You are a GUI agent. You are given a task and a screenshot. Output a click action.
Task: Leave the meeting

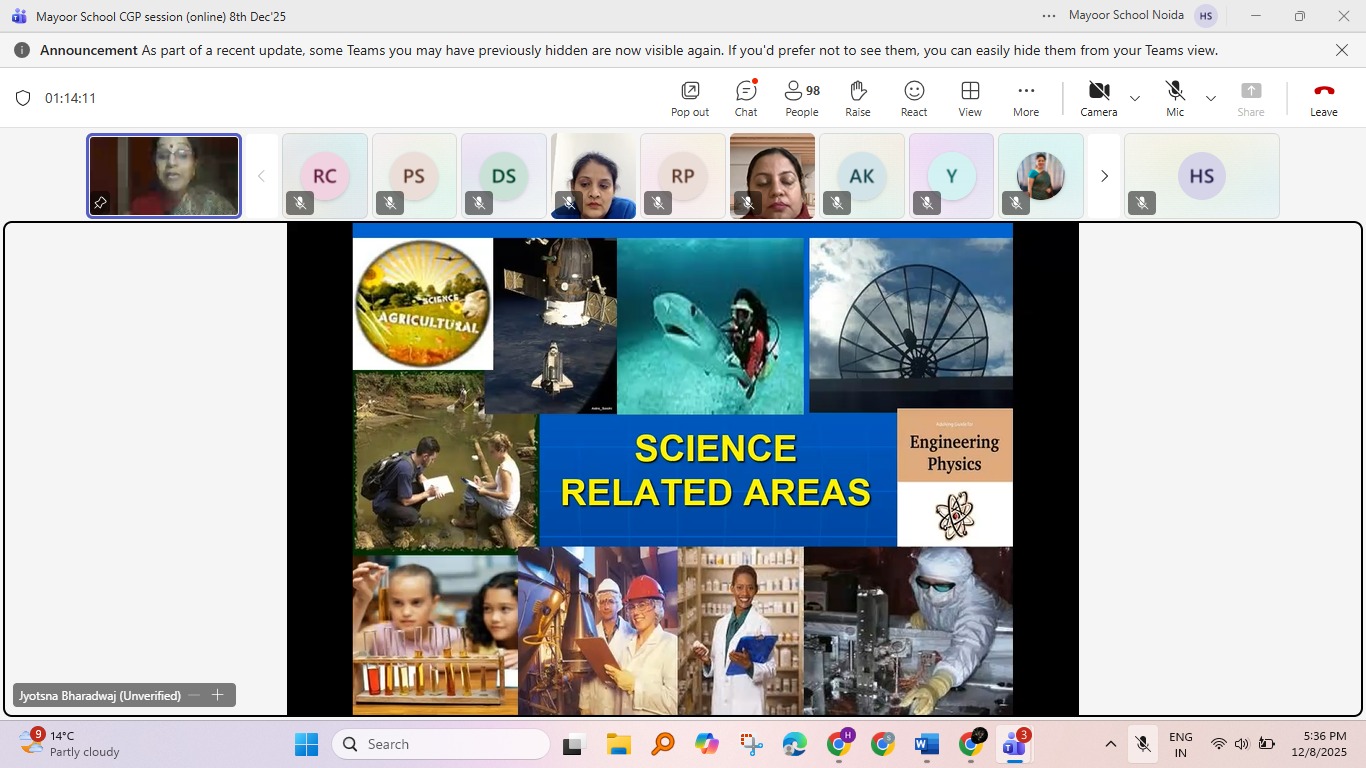(x=1323, y=98)
